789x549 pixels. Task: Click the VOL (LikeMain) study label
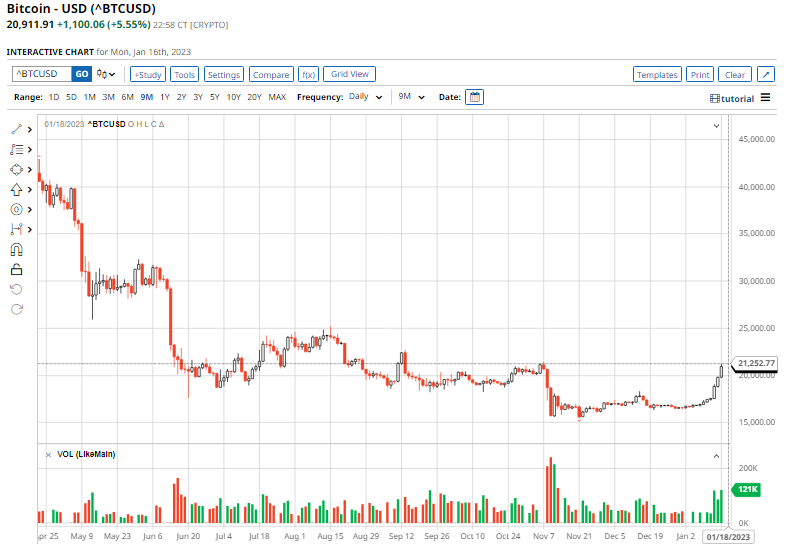pos(86,454)
